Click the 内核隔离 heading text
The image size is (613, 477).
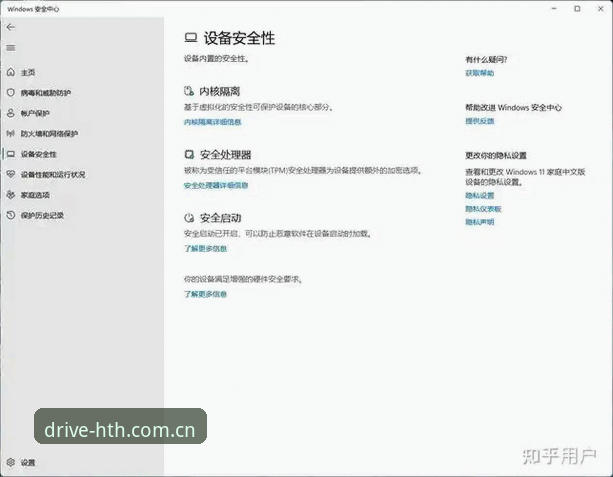click(x=219, y=91)
